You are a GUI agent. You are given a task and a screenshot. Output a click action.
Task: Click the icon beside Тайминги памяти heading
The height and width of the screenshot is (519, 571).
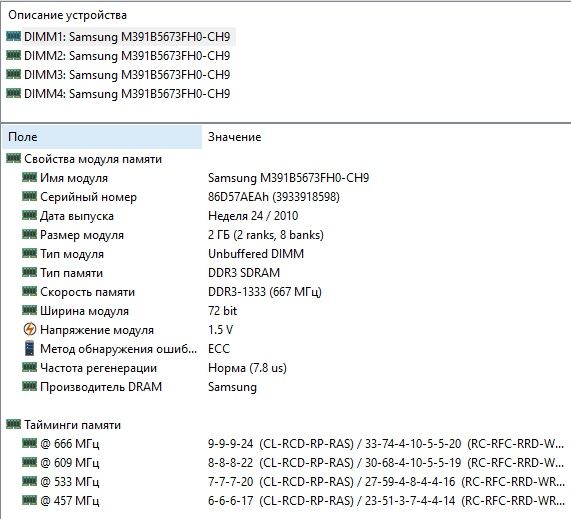pos(13,424)
